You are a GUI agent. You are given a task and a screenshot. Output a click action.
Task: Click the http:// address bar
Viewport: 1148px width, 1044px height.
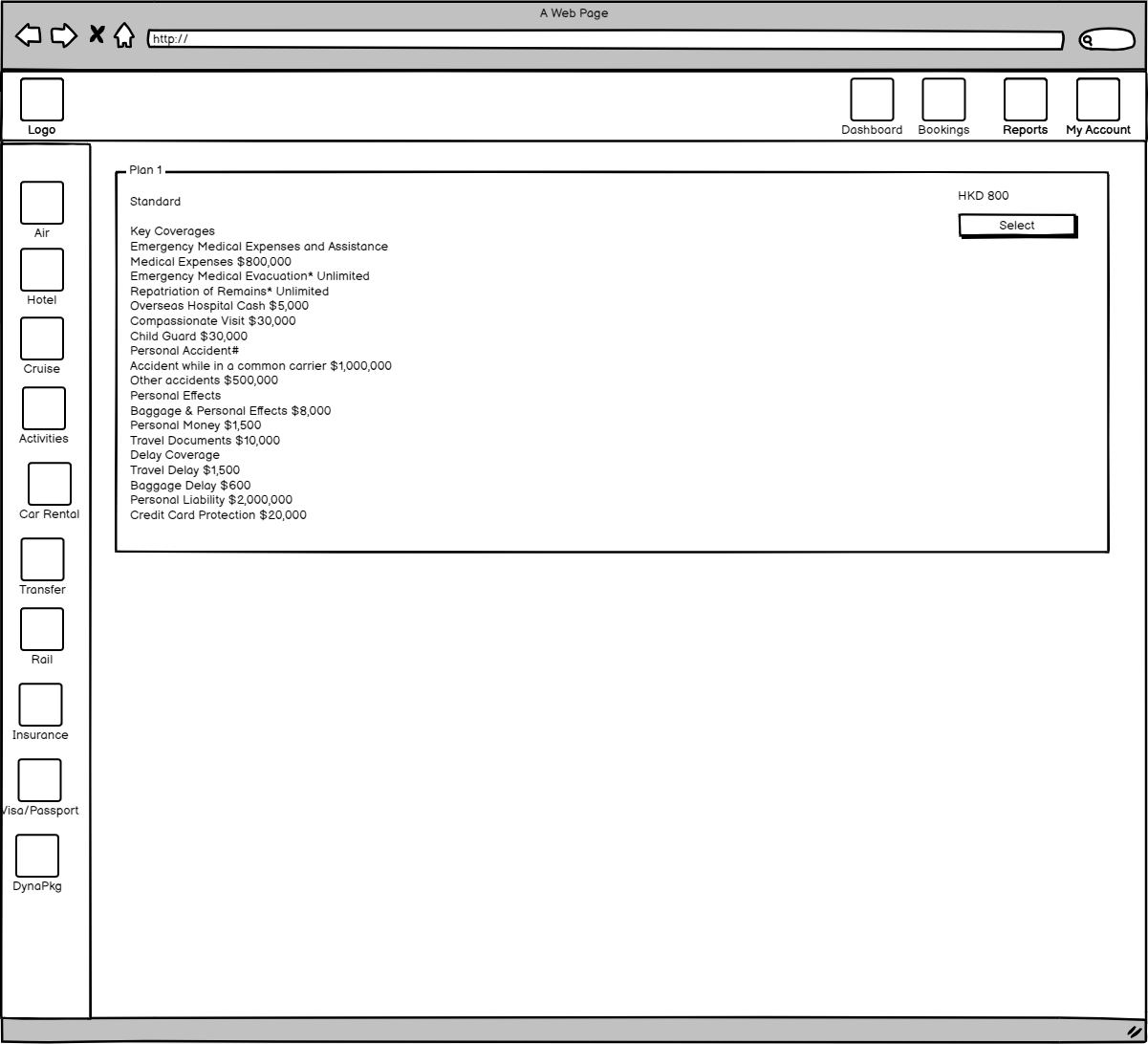coord(604,39)
